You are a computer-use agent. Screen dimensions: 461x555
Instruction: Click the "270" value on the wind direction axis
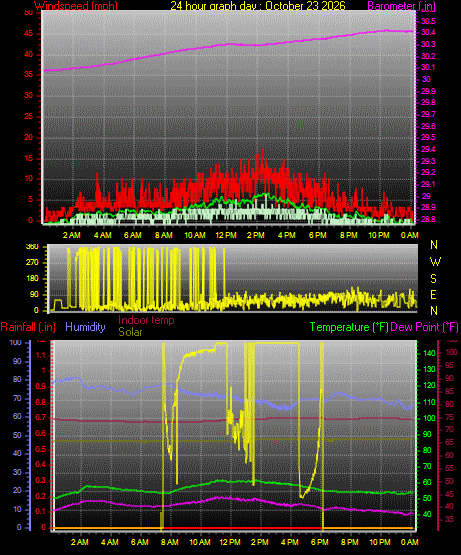tap(32, 263)
